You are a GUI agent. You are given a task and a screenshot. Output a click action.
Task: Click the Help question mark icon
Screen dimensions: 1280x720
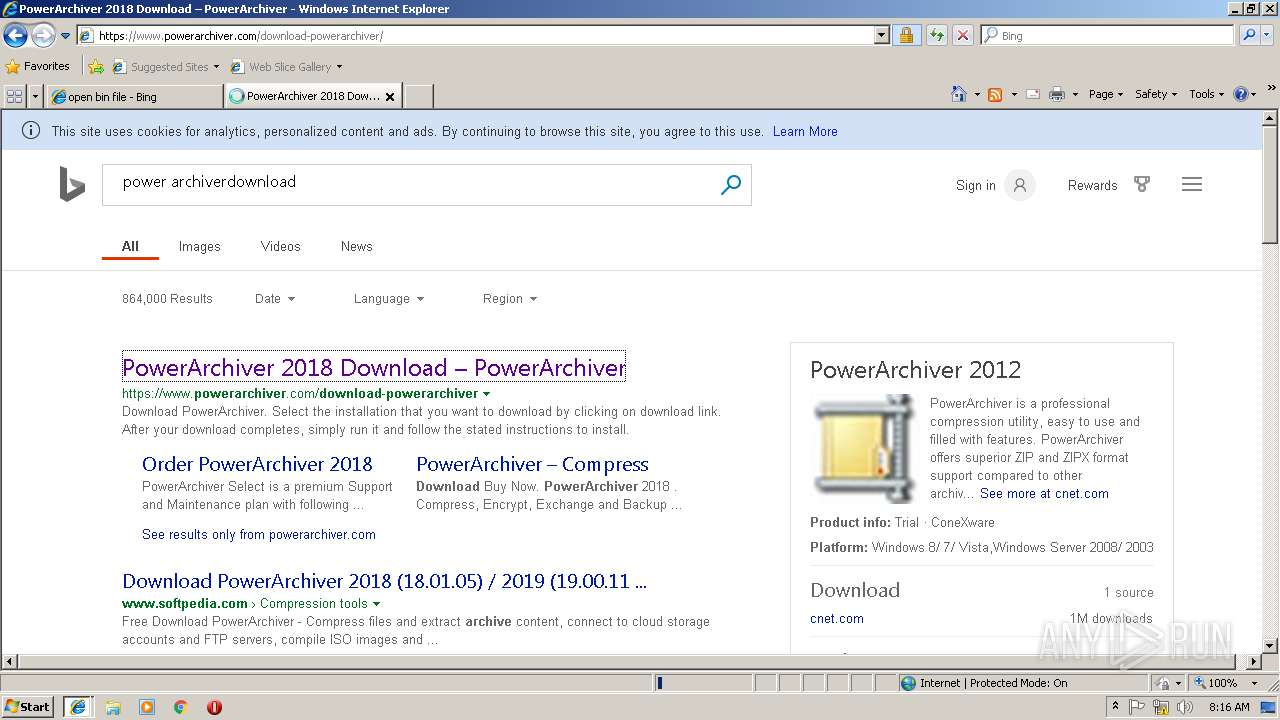[1241, 94]
